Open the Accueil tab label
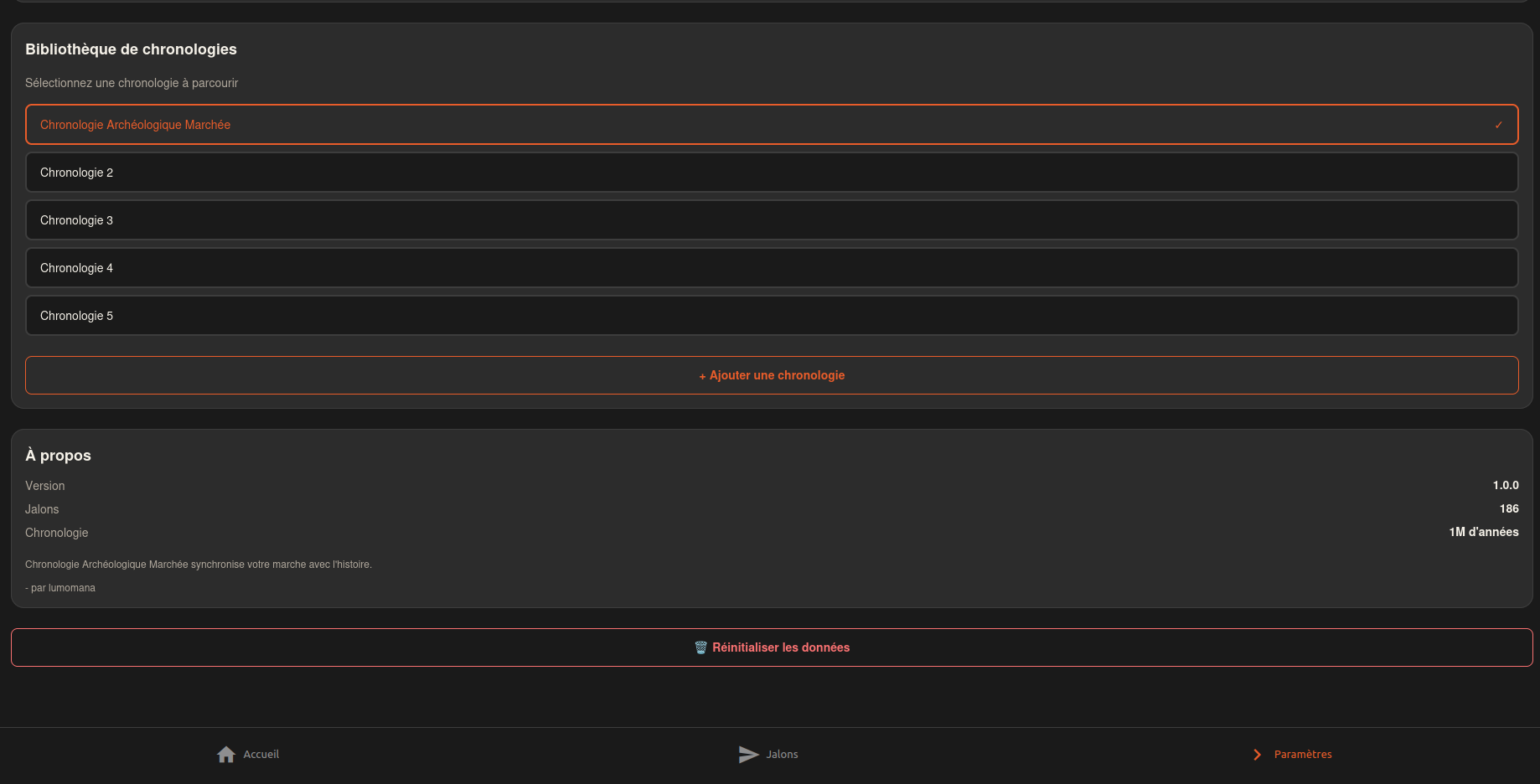 coord(261,755)
